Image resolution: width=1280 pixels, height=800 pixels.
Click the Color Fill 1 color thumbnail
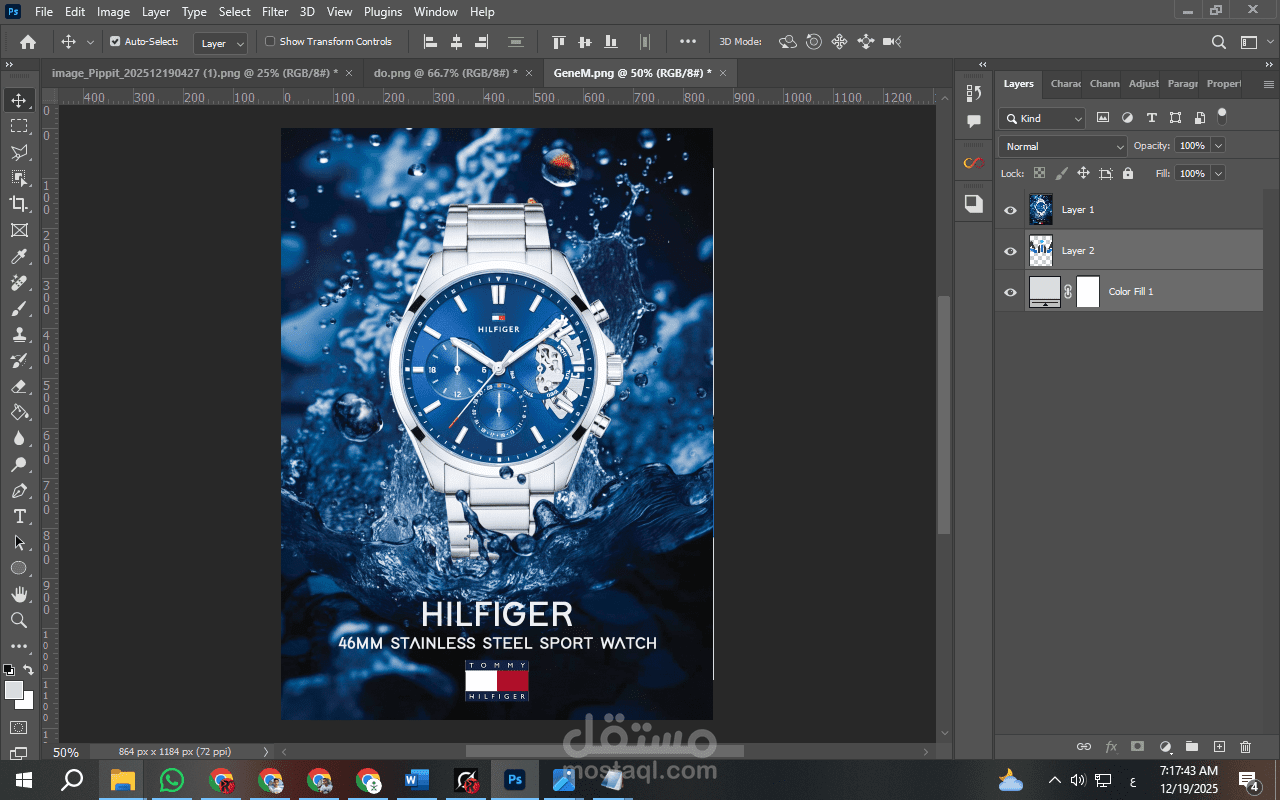click(1045, 292)
